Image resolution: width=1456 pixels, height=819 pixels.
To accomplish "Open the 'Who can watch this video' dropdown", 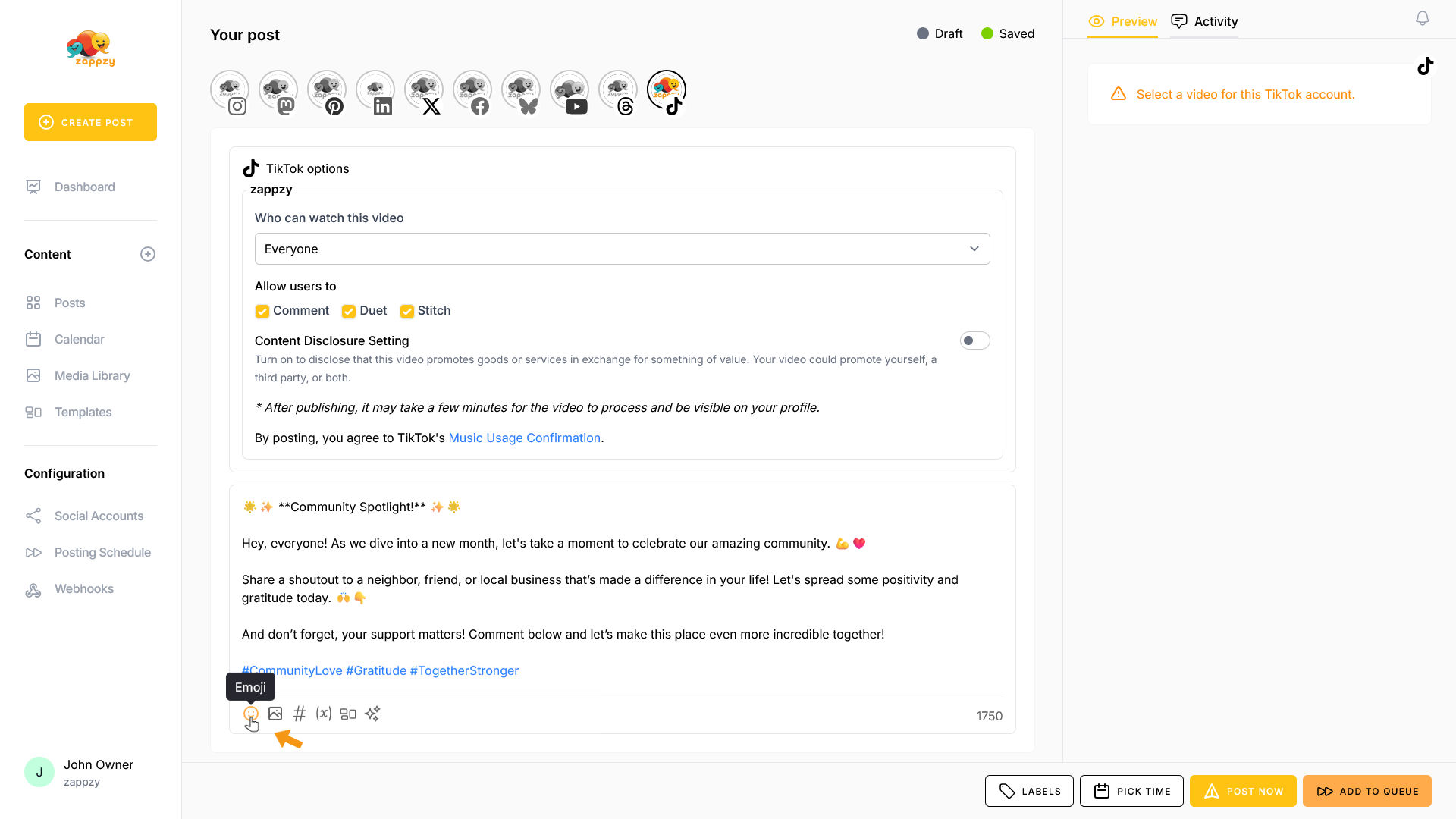I will click(622, 249).
